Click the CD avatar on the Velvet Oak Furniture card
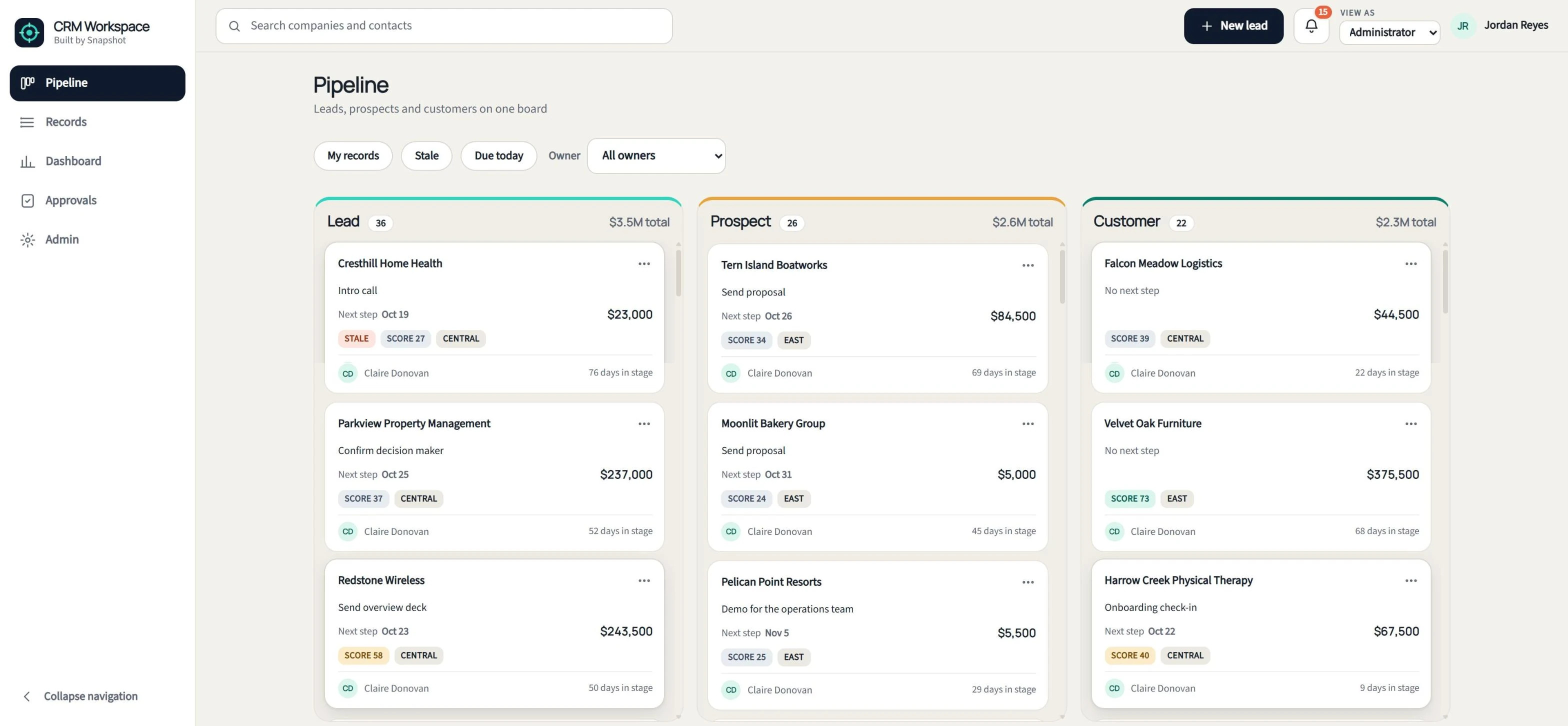1568x726 pixels. (x=1114, y=531)
